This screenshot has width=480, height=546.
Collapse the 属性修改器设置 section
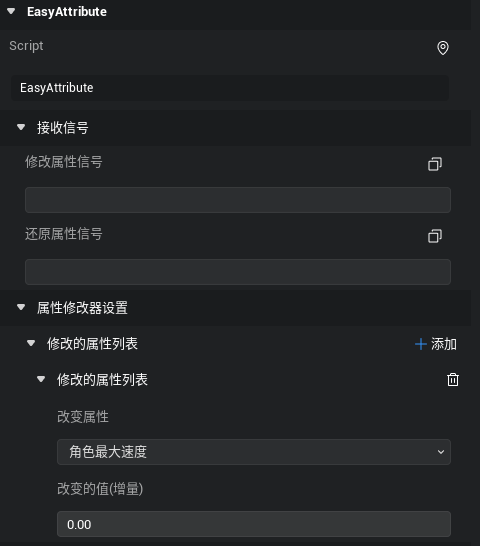tap(21, 307)
